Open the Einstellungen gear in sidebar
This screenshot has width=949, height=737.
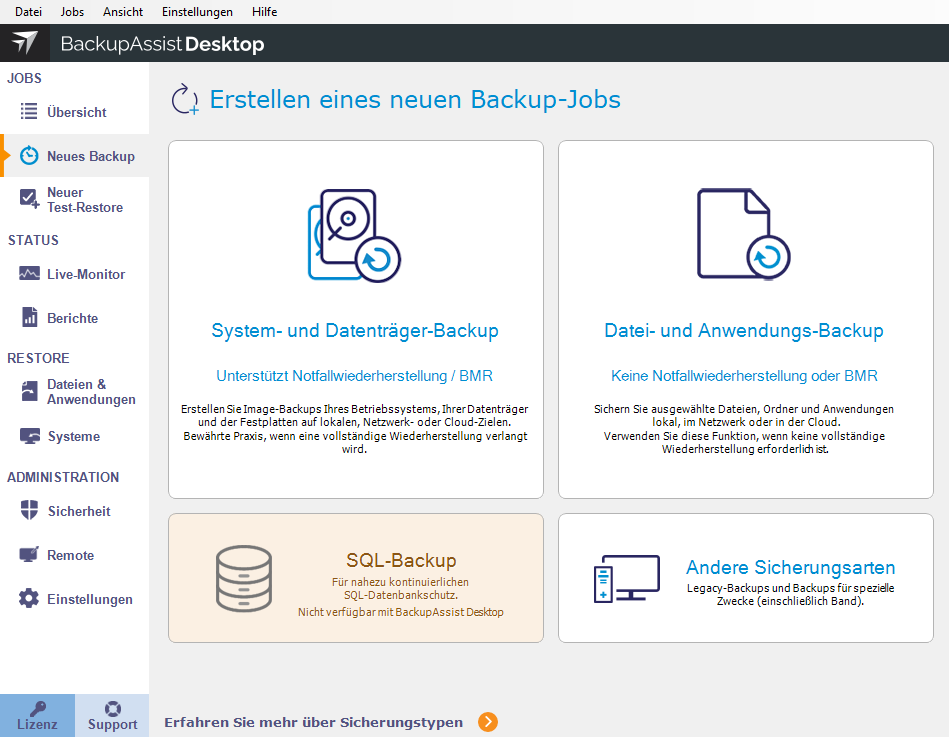tap(75, 598)
